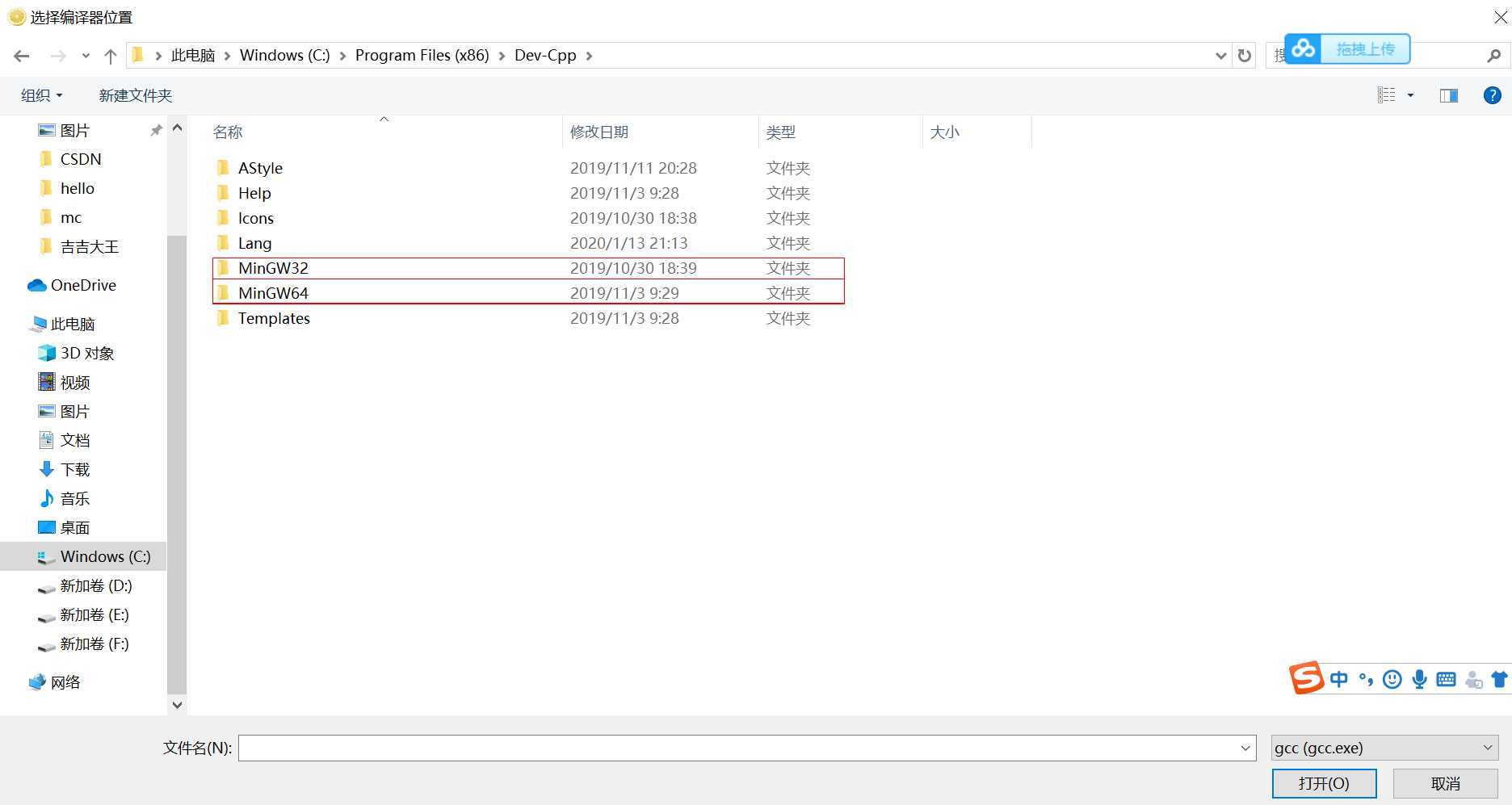Open 视频 library in sidebar
Screen dimensions: 1512x805
(x=74, y=382)
